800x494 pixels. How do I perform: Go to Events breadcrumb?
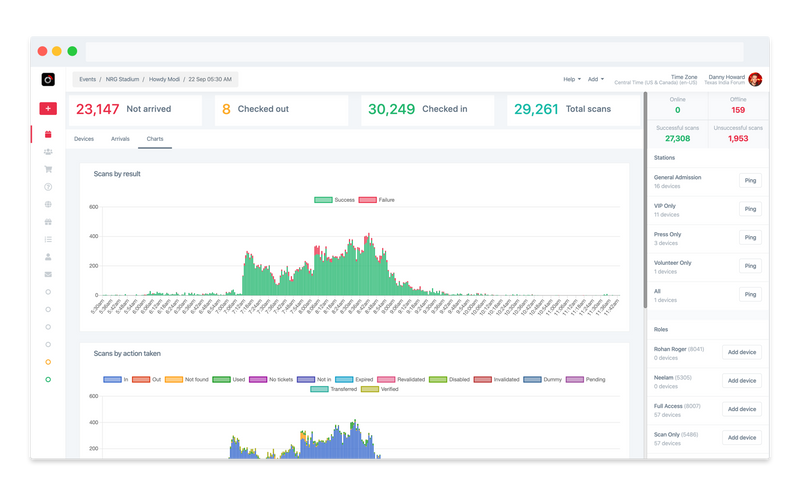point(88,79)
